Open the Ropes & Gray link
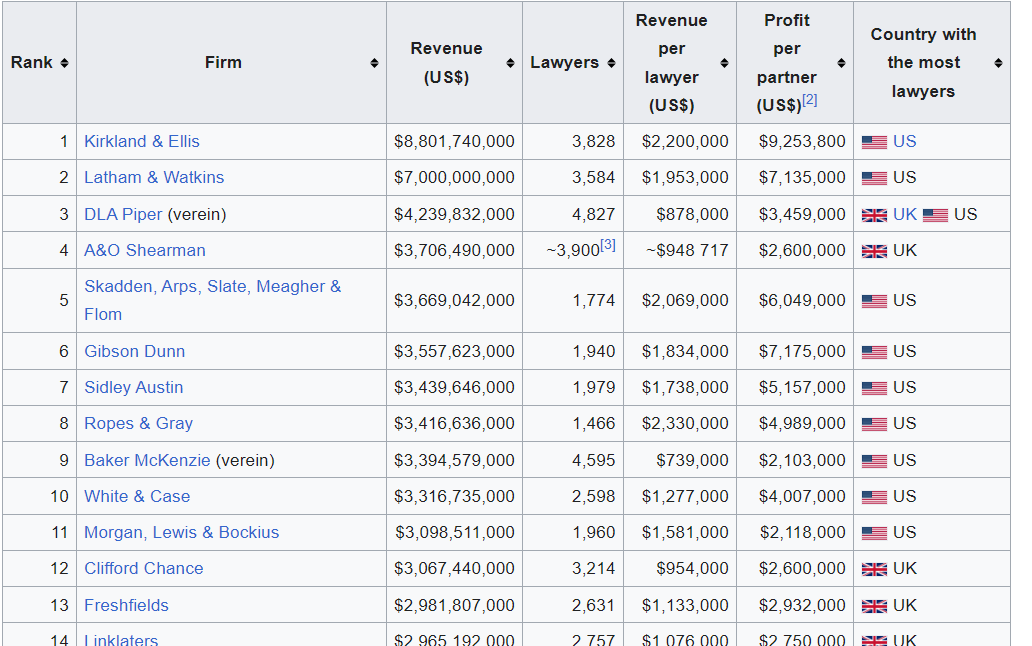The width and height of the screenshot is (1032, 646). coord(138,424)
